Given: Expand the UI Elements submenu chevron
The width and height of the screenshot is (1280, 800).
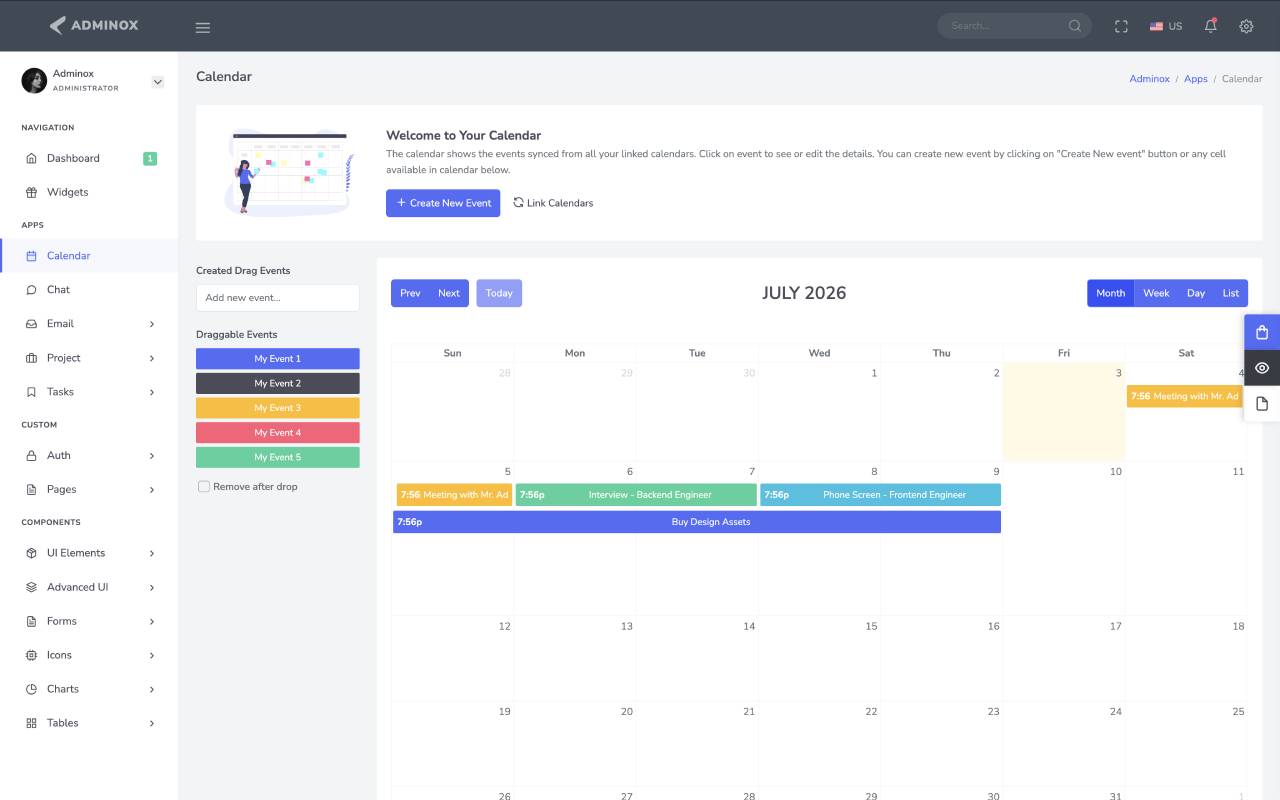Looking at the screenshot, I should point(152,553).
